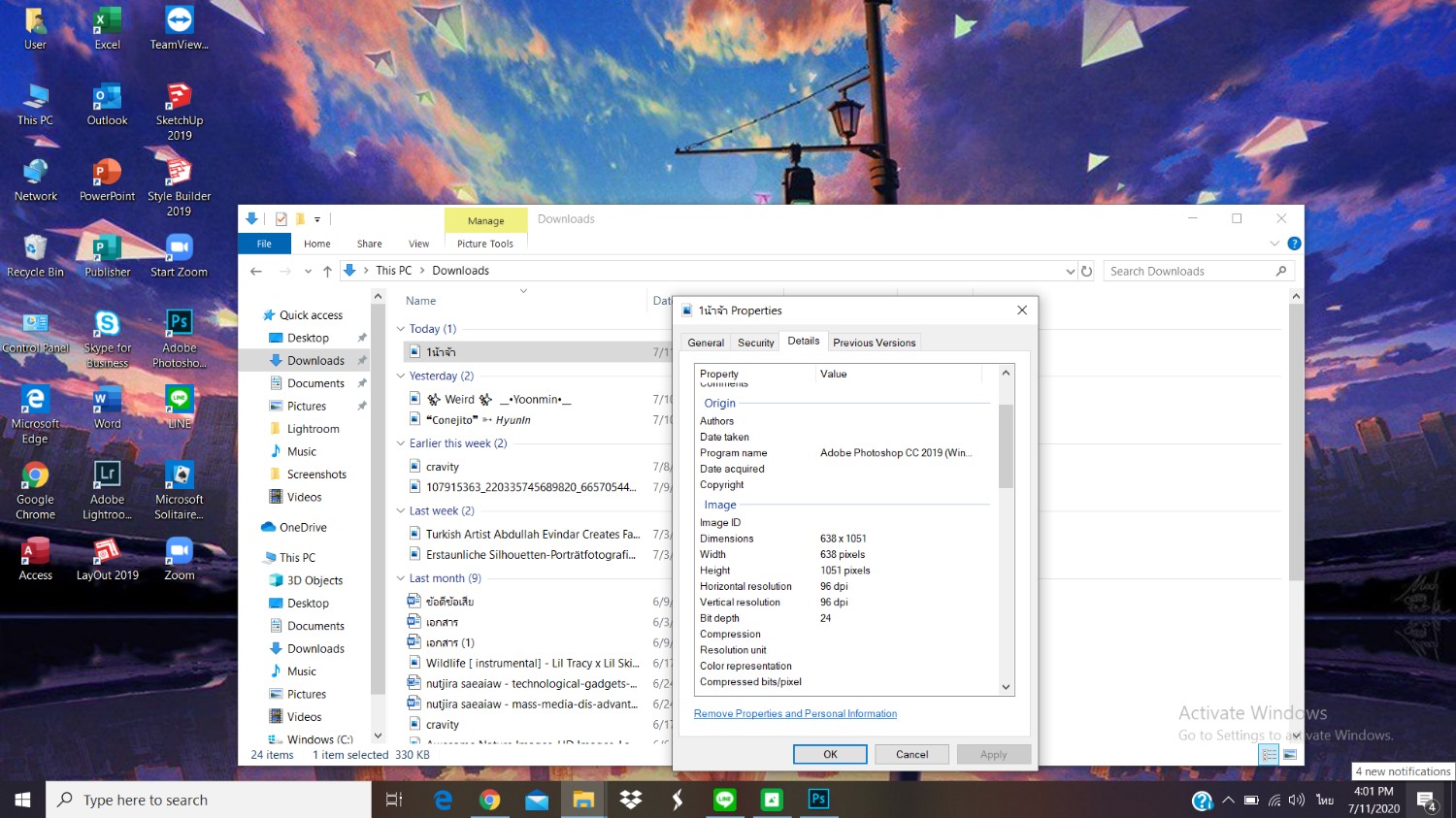
Task: Switch to the General properties tab
Action: [706, 343]
